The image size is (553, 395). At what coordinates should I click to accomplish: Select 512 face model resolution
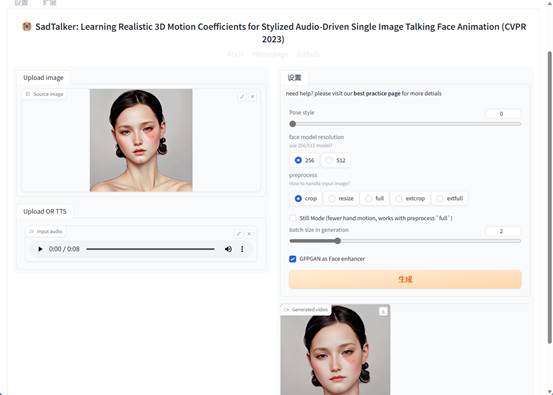[x=335, y=160]
